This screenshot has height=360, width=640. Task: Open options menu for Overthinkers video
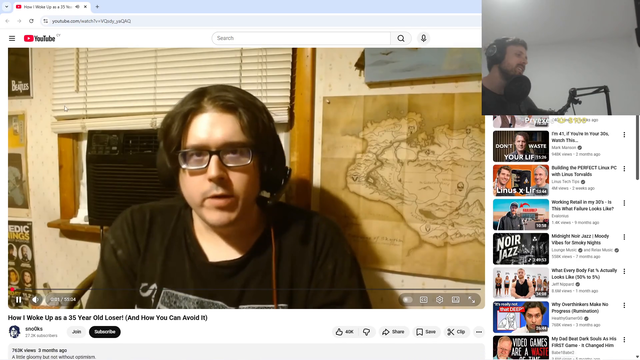tap(624, 305)
